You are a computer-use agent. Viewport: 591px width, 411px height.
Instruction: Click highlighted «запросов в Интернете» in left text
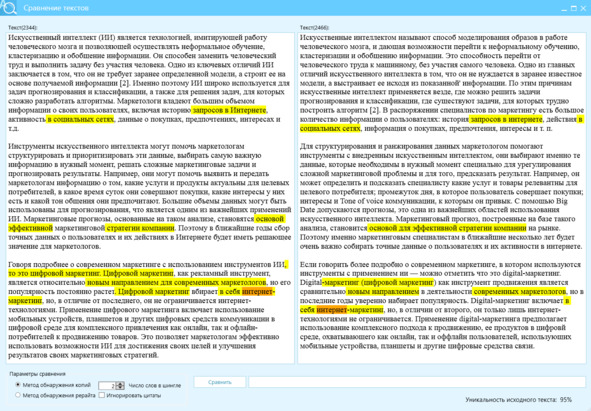coord(229,110)
